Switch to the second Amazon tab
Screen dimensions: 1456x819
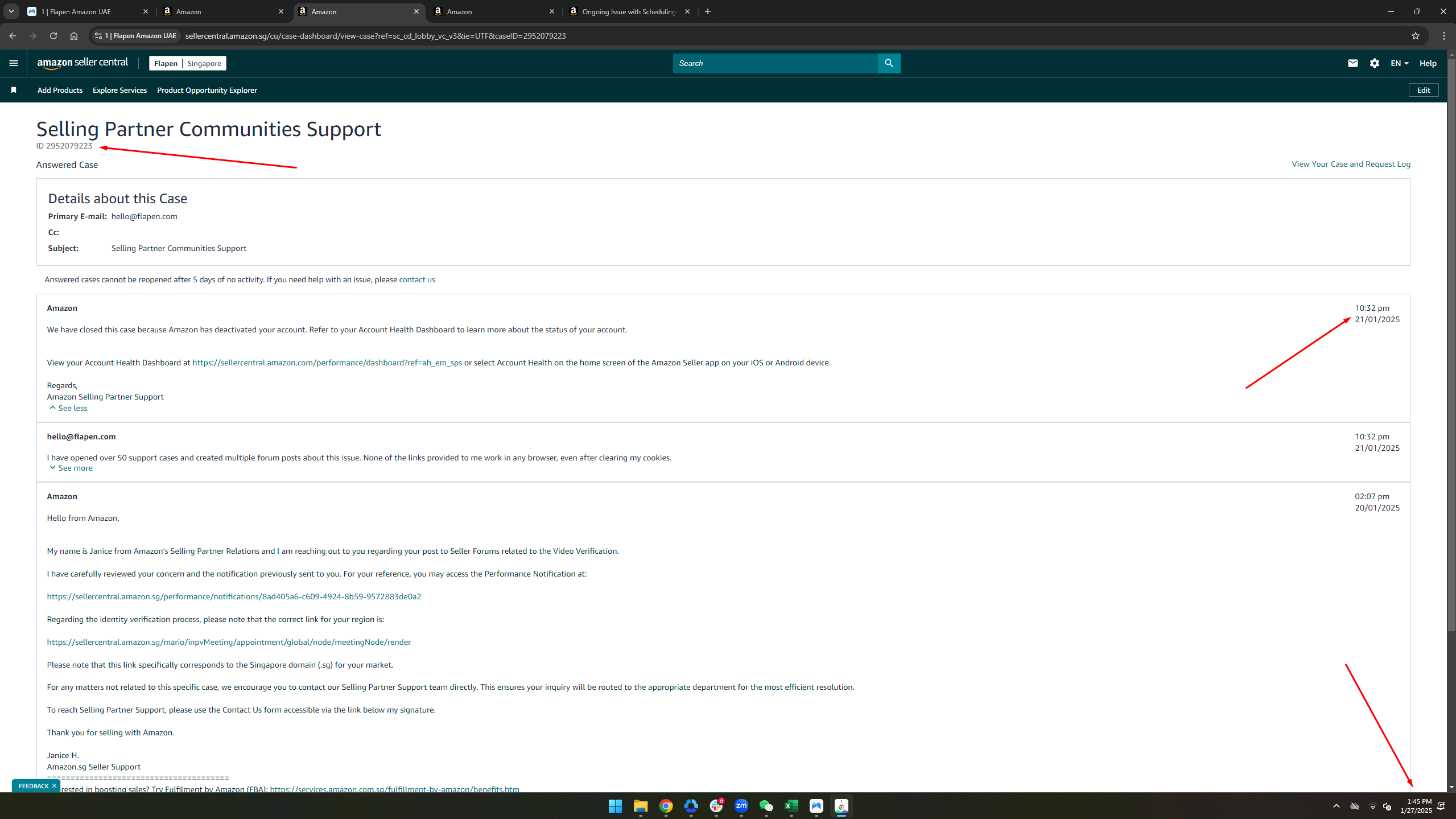(224, 11)
